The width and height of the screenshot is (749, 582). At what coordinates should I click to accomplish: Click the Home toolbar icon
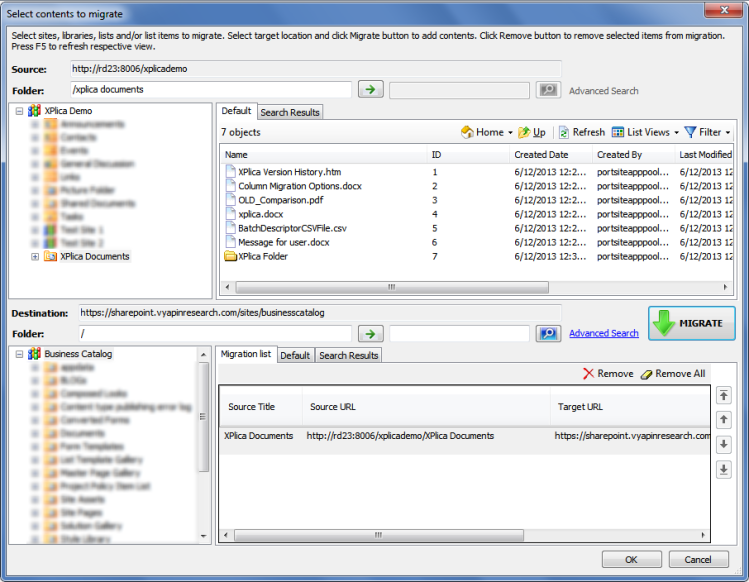467,132
